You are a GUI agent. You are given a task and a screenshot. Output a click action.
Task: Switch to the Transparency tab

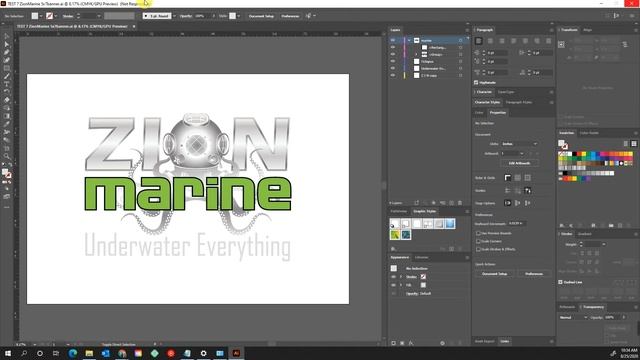click(x=593, y=307)
